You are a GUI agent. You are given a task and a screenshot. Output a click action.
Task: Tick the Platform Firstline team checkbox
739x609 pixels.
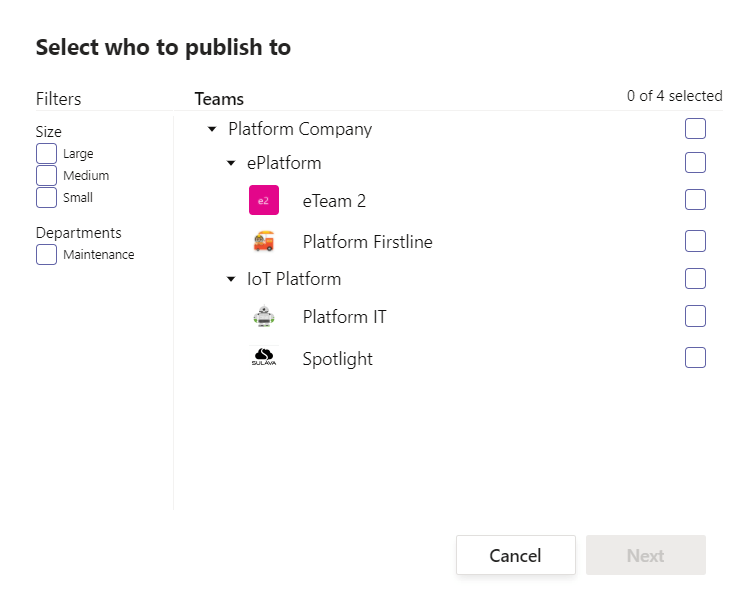tap(695, 241)
